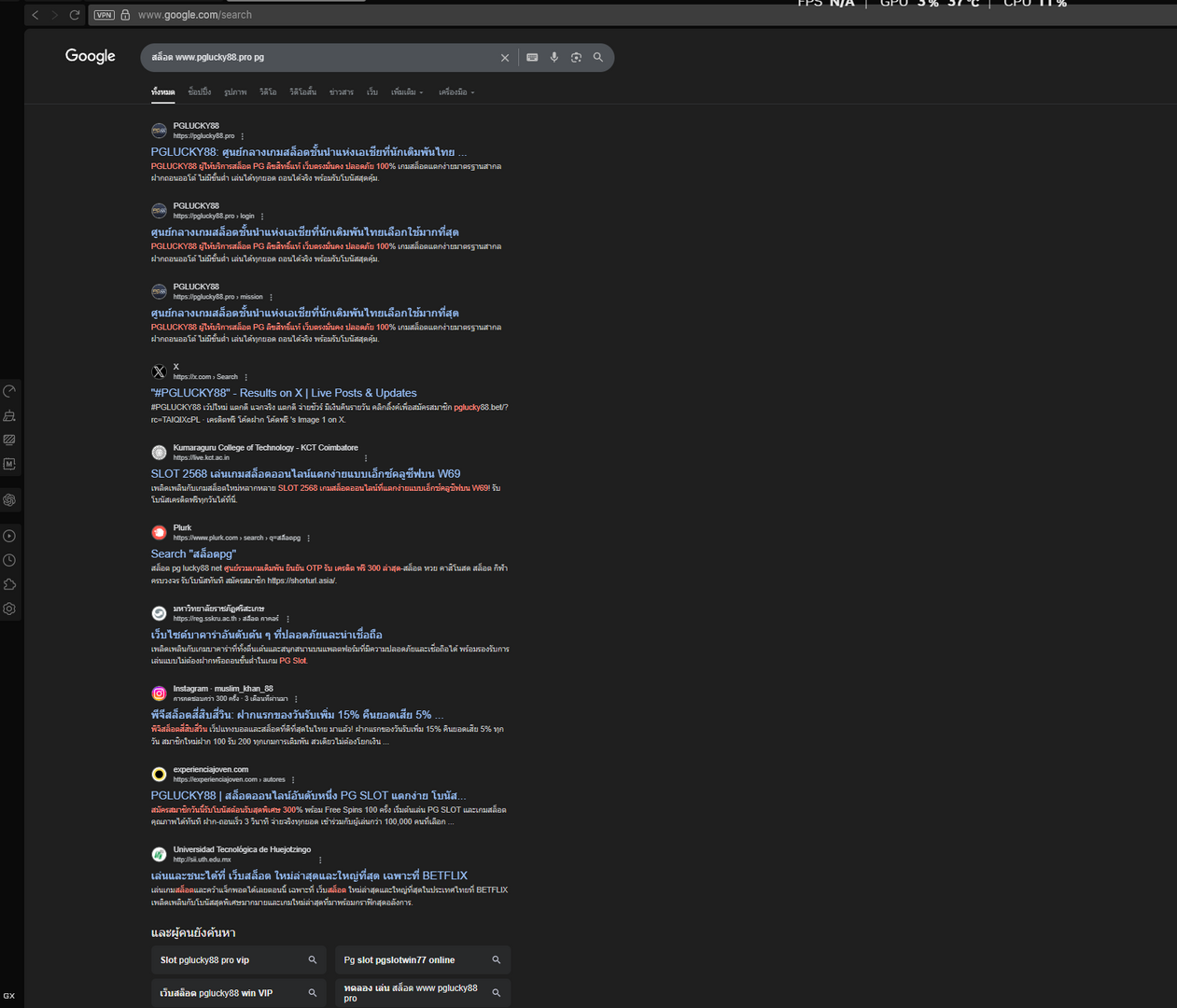Open three-dot menu beside x.com › Search
Image resolution: width=1177 pixels, height=1008 pixels.
pyautogui.click(x=246, y=377)
